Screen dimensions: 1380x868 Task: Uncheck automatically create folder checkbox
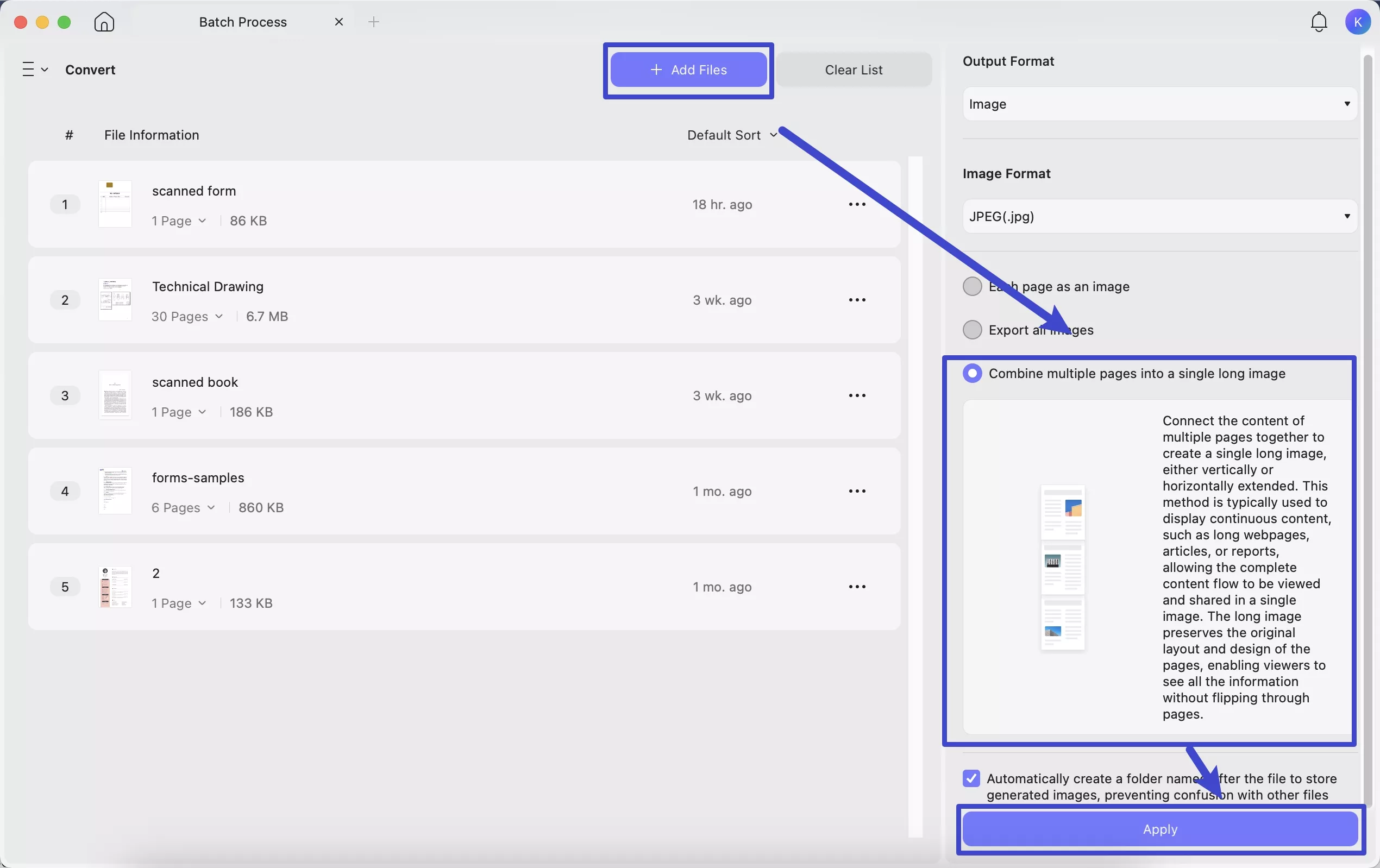[971, 778]
